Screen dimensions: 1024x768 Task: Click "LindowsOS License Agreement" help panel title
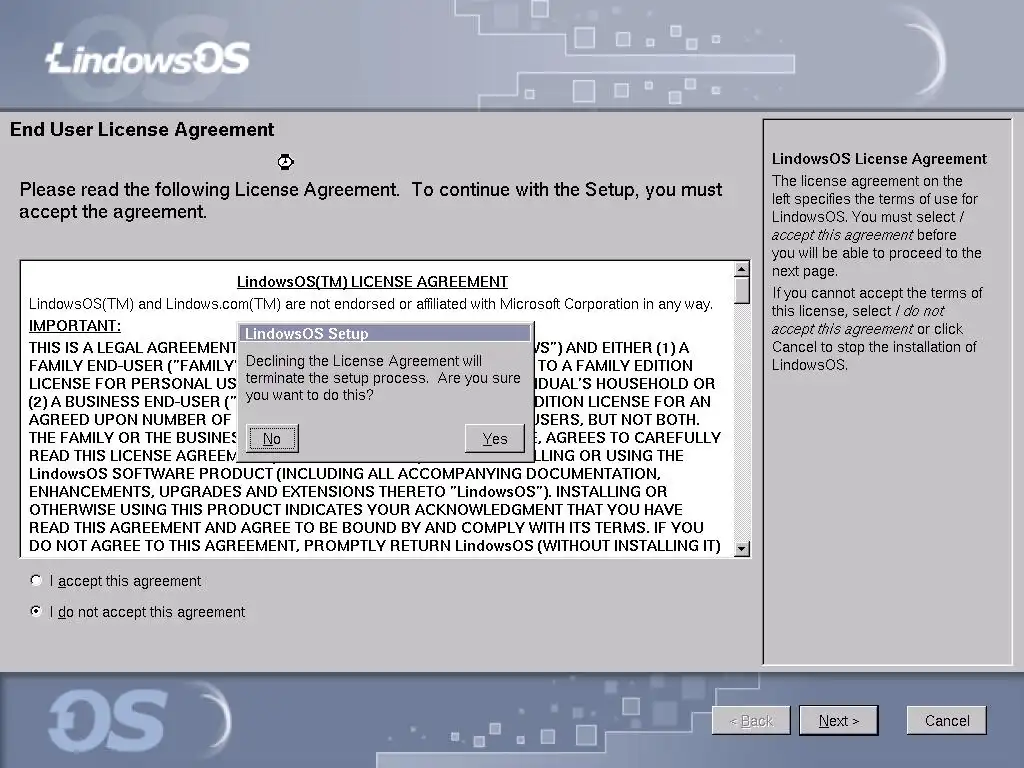[x=879, y=159]
